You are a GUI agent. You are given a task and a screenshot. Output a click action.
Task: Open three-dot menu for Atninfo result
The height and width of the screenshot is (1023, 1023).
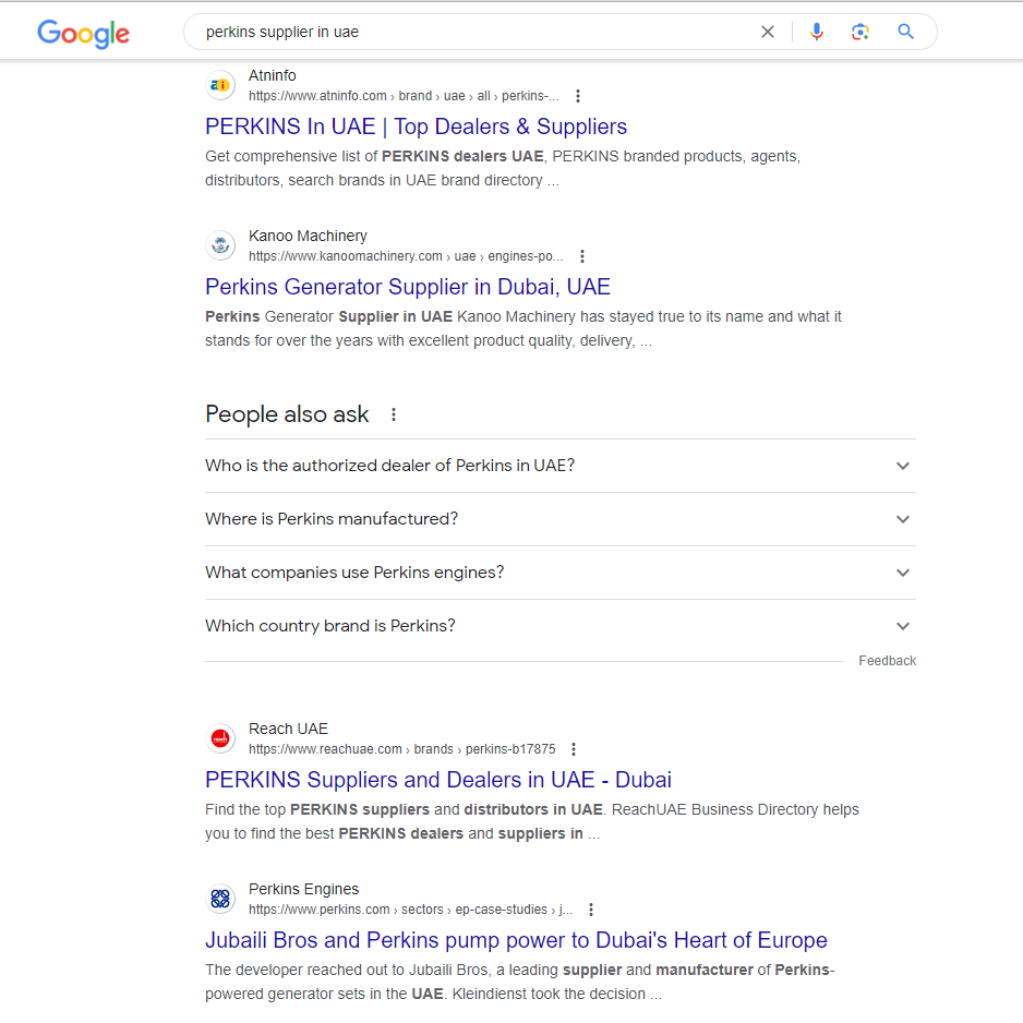click(x=577, y=96)
